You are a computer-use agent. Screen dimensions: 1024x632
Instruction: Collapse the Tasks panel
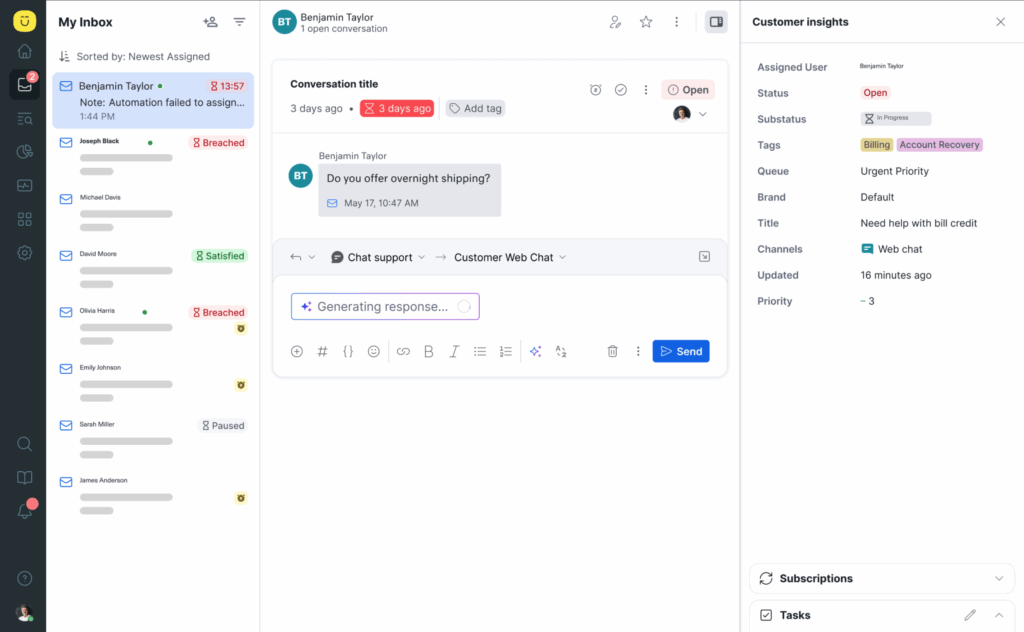pyautogui.click(x=998, y=615)
